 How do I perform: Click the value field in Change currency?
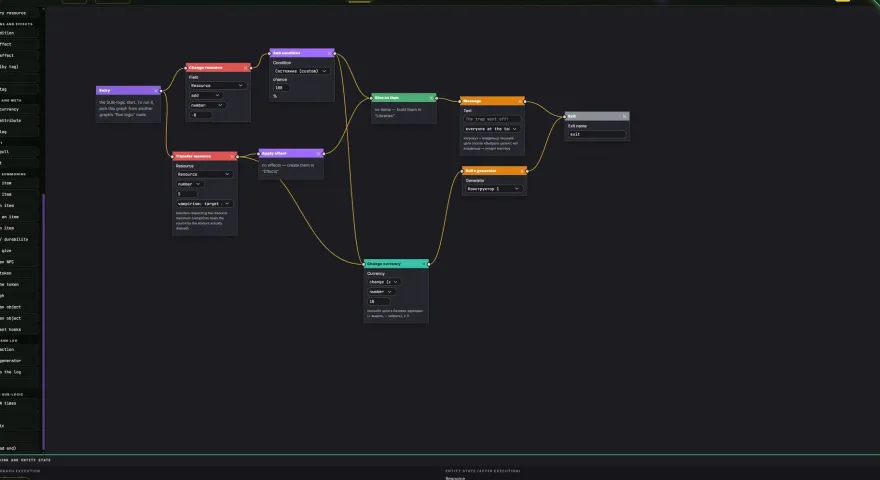[378, 301]
